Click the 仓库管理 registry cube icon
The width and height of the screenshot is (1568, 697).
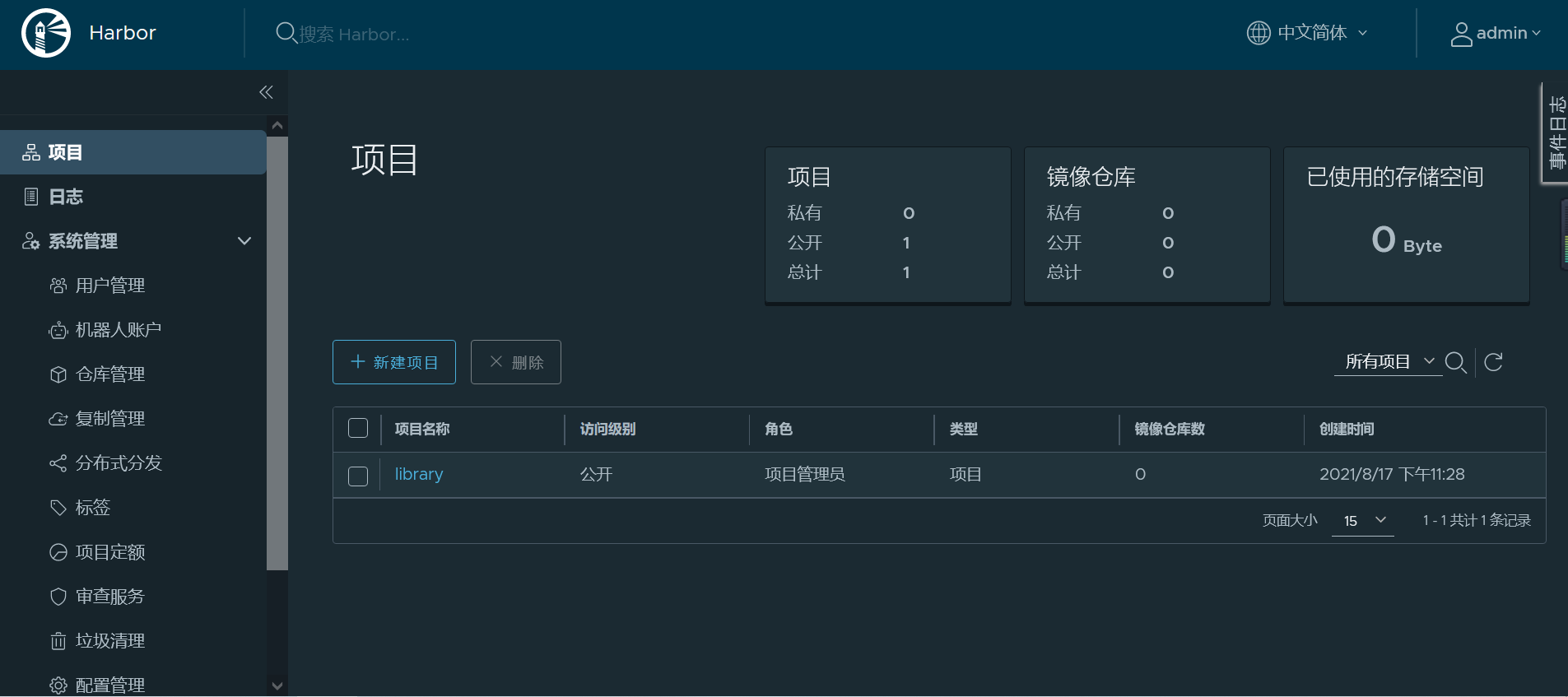(x=58, y=374)
